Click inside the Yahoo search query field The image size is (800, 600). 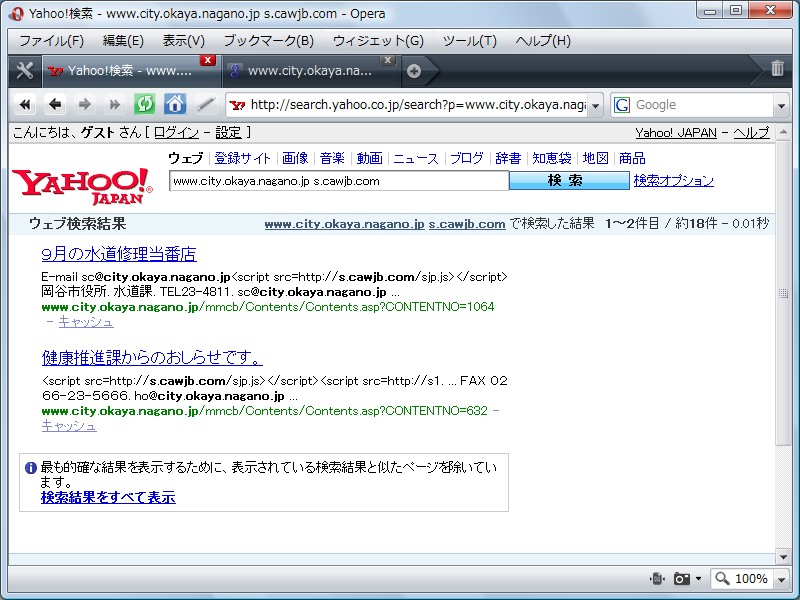339,181
